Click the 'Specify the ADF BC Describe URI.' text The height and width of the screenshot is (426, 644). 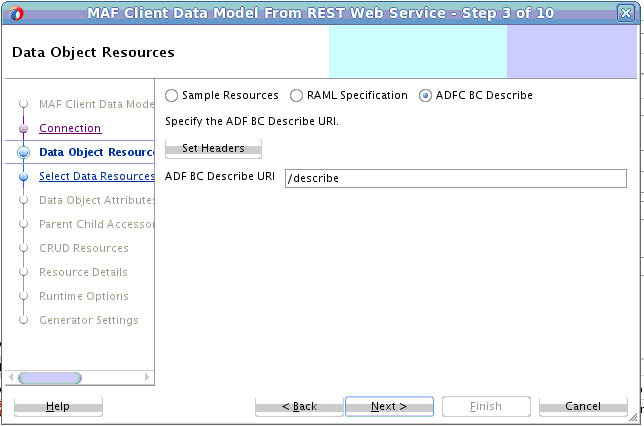pos(252,122)
